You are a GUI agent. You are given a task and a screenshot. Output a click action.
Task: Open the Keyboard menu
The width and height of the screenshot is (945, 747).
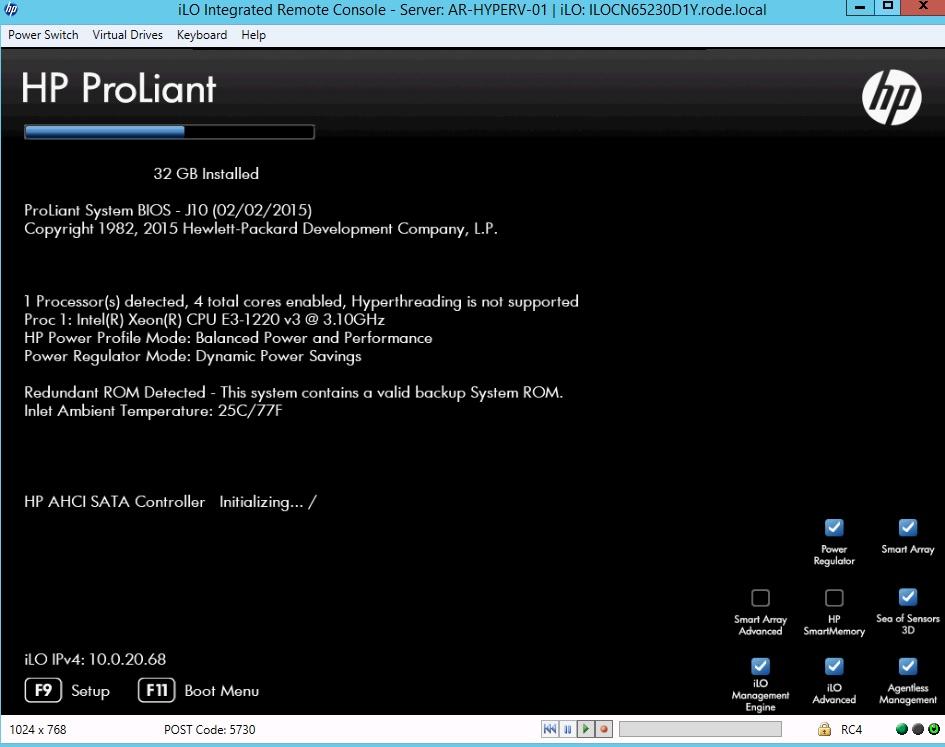[x=201, y=35]
